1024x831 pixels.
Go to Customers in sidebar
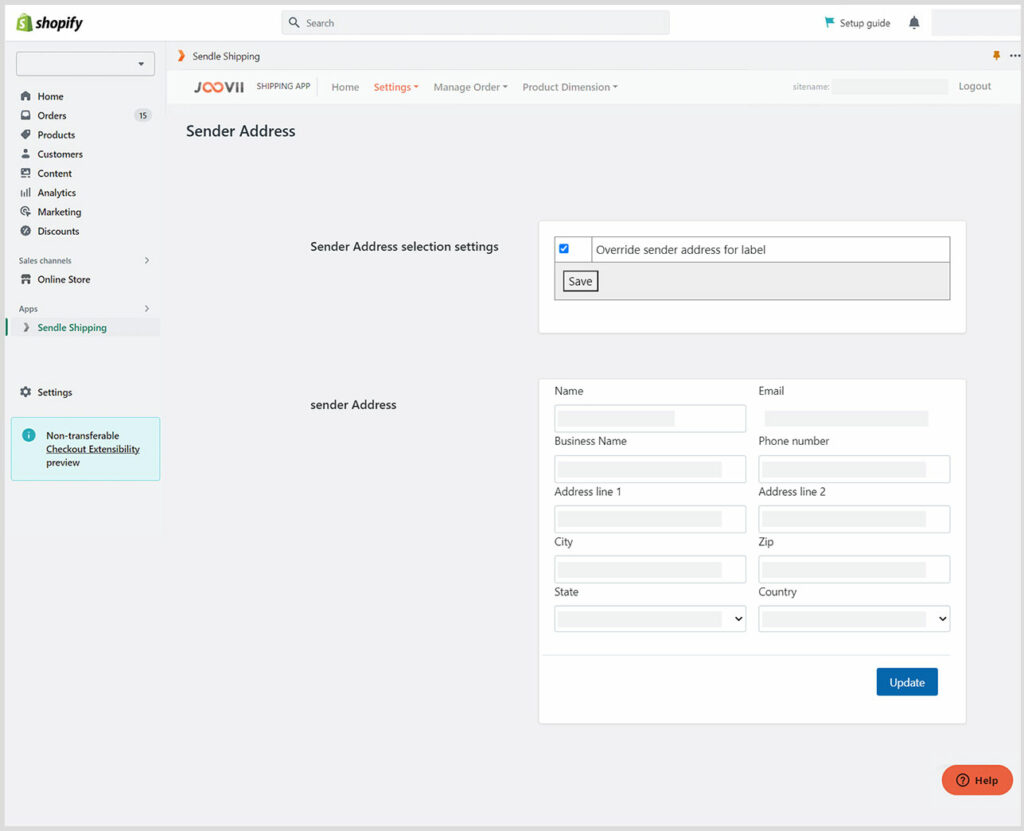(x=60, y=154)
